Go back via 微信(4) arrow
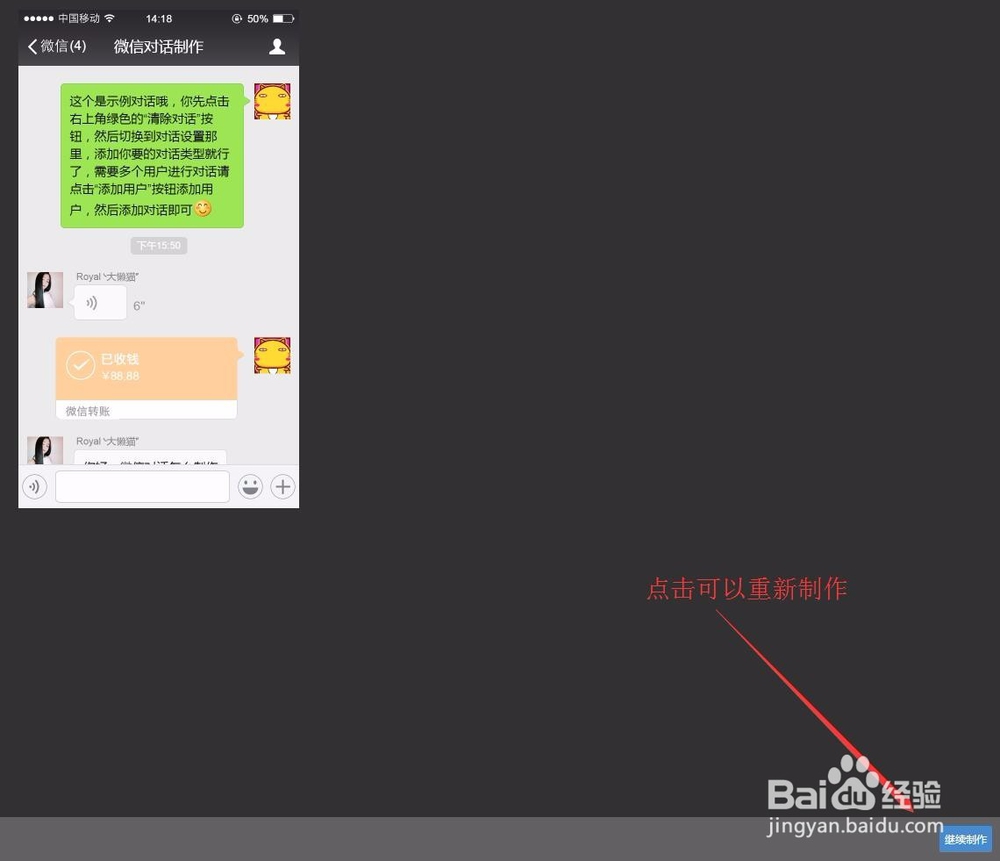 click(57, 46)
